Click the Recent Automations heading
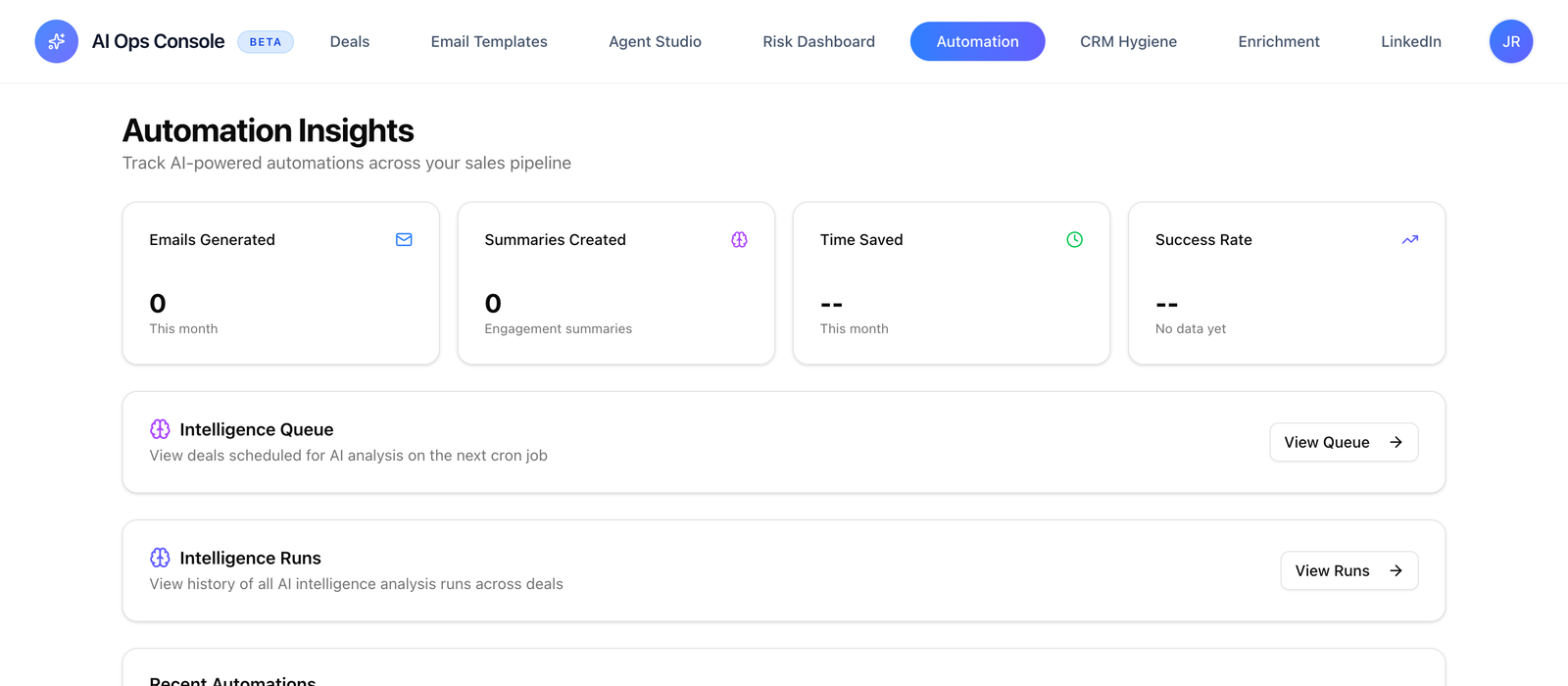 (232, 680)
